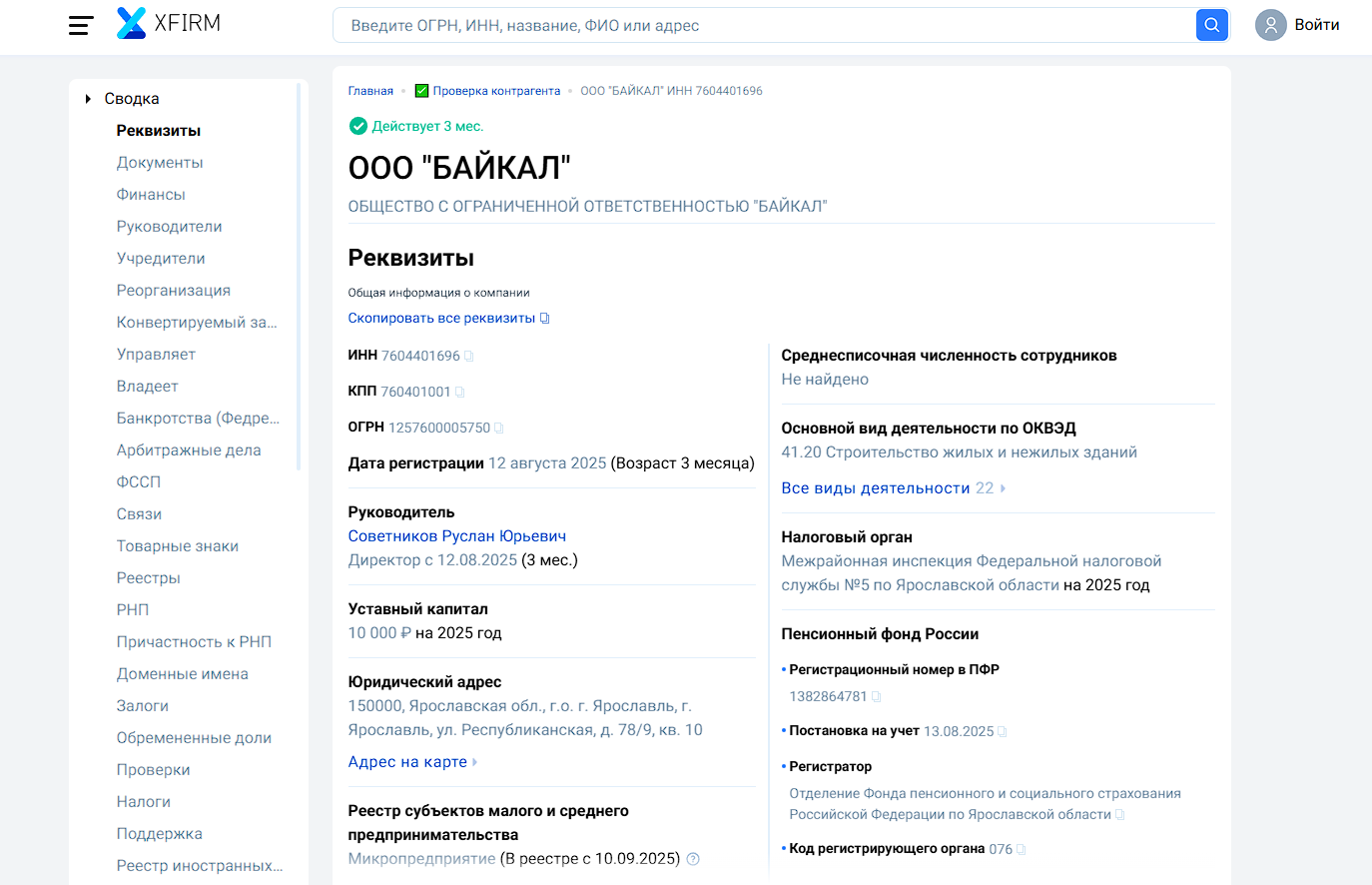Image resolution: width=1372 pixels, height=885 pixels.
Task: Select Реквизиты in the sidebar
Action: (x=159, y=131)
